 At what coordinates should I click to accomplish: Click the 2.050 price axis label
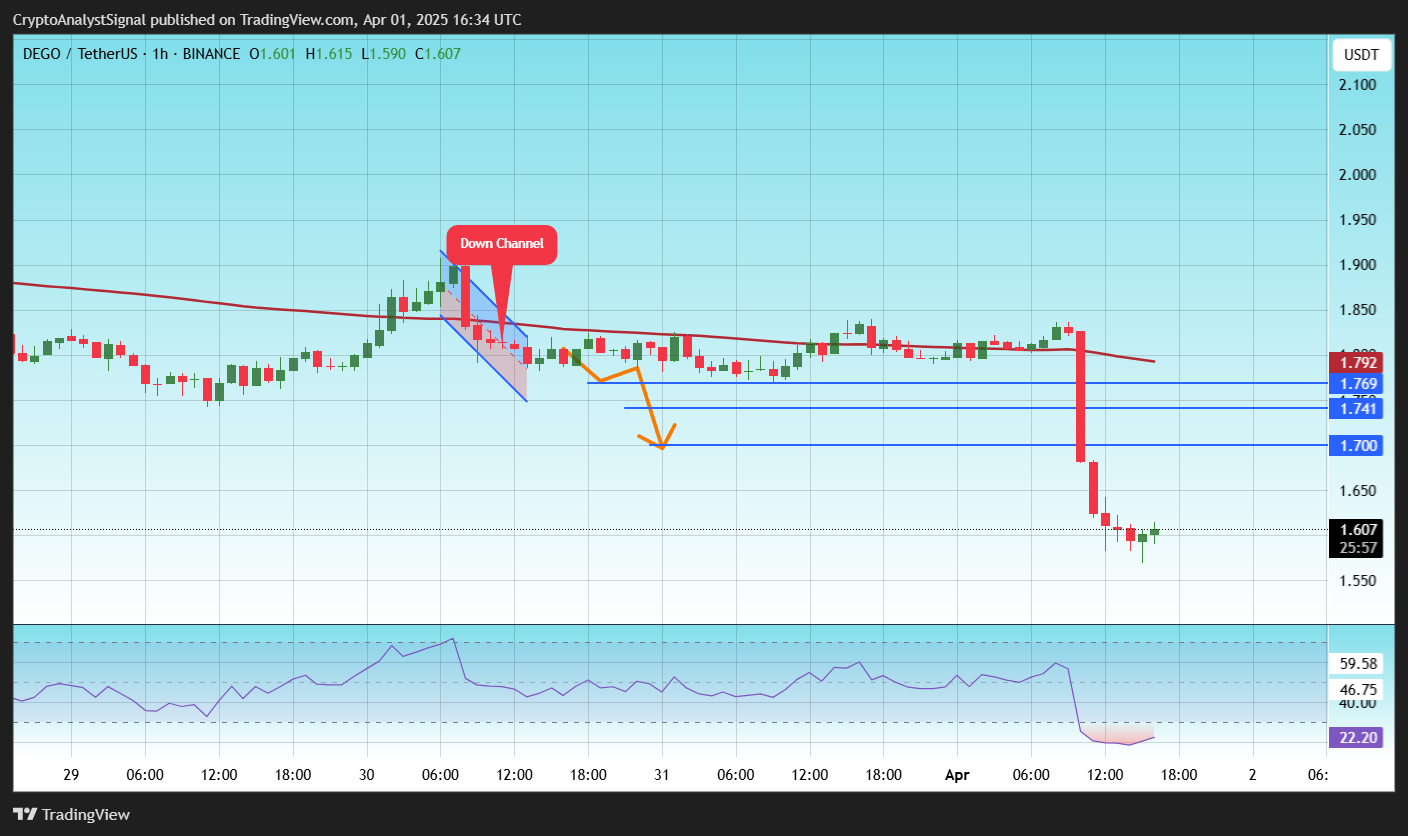tap(1358, 130)
